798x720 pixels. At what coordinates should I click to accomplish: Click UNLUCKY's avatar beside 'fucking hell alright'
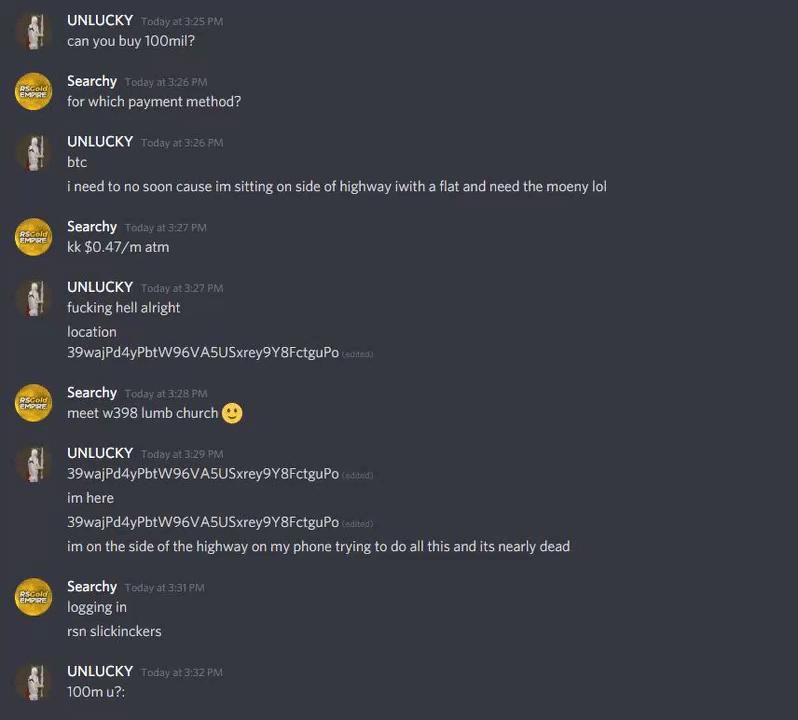(34, 298)
